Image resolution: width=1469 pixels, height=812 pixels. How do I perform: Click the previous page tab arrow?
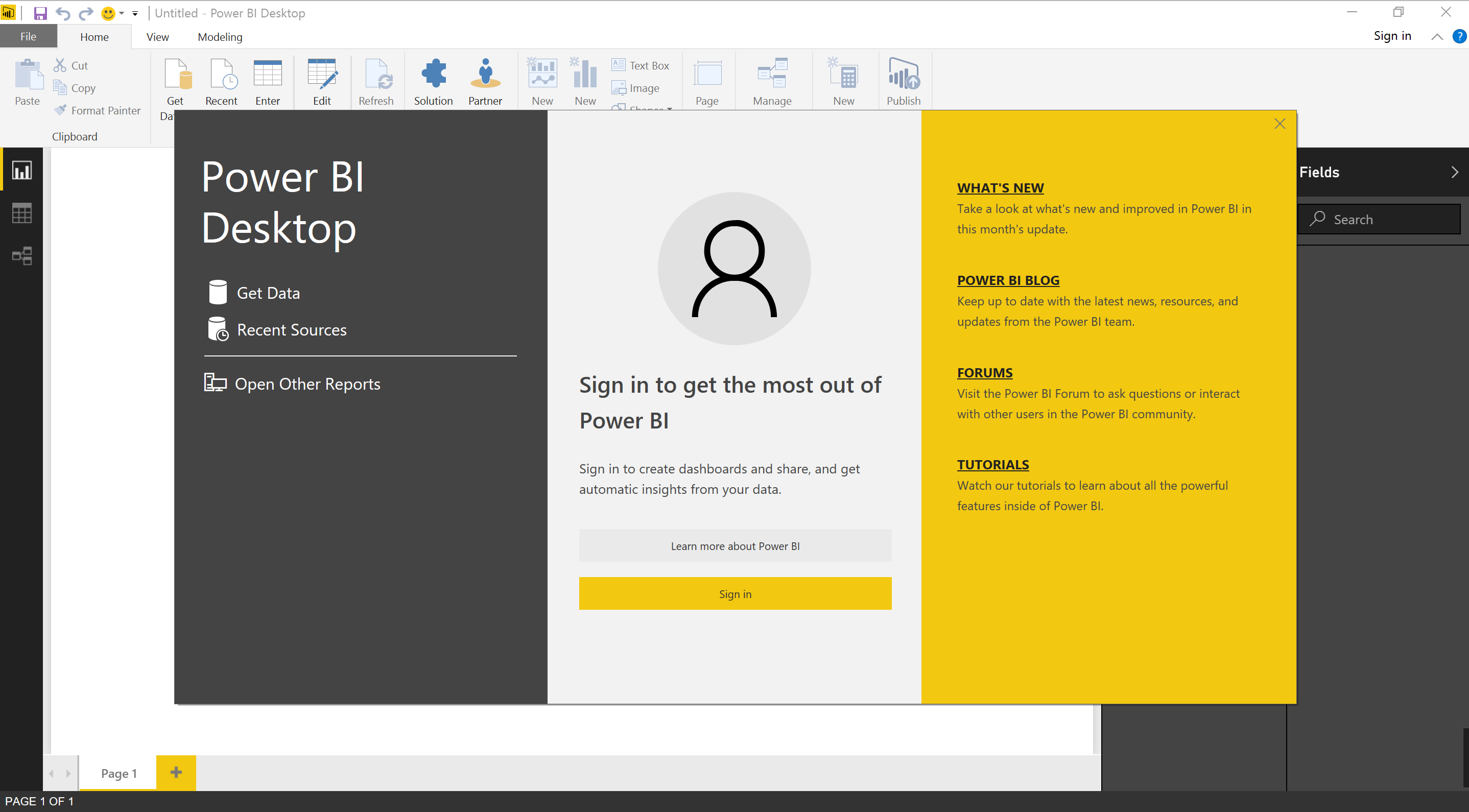pyautogui.click(x=51, y=773)
